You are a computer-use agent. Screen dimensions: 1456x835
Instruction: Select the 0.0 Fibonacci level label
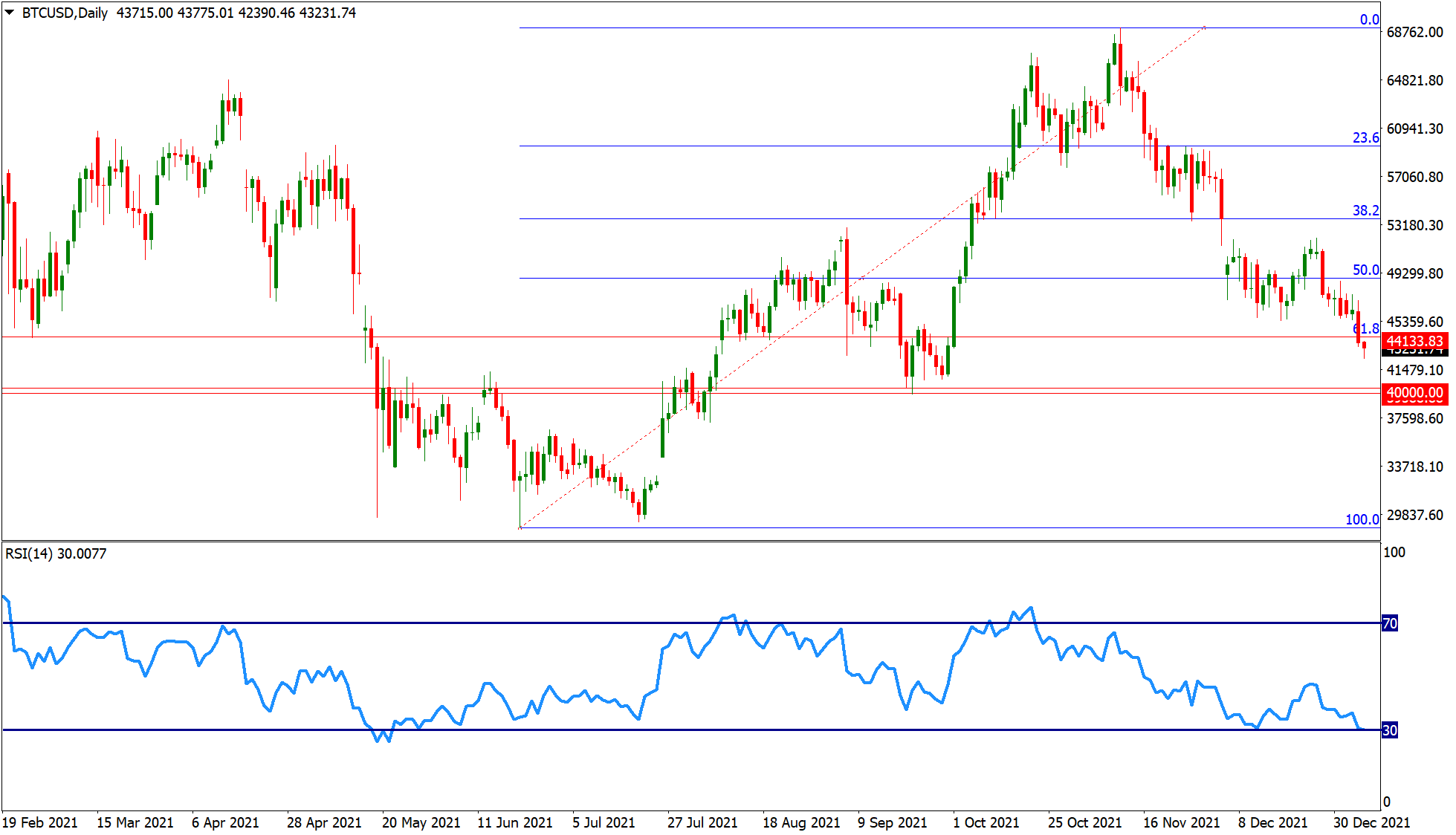[1369, 20]
